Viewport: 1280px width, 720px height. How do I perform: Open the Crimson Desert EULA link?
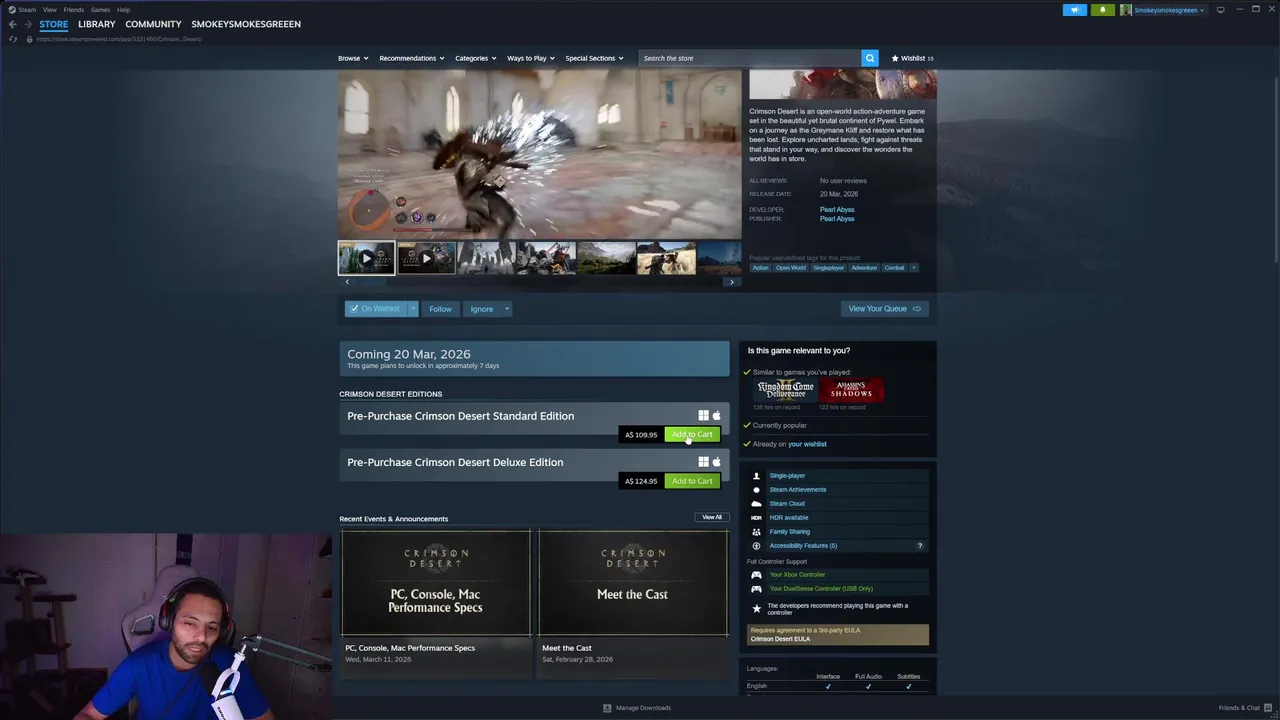tap(780, 639)
